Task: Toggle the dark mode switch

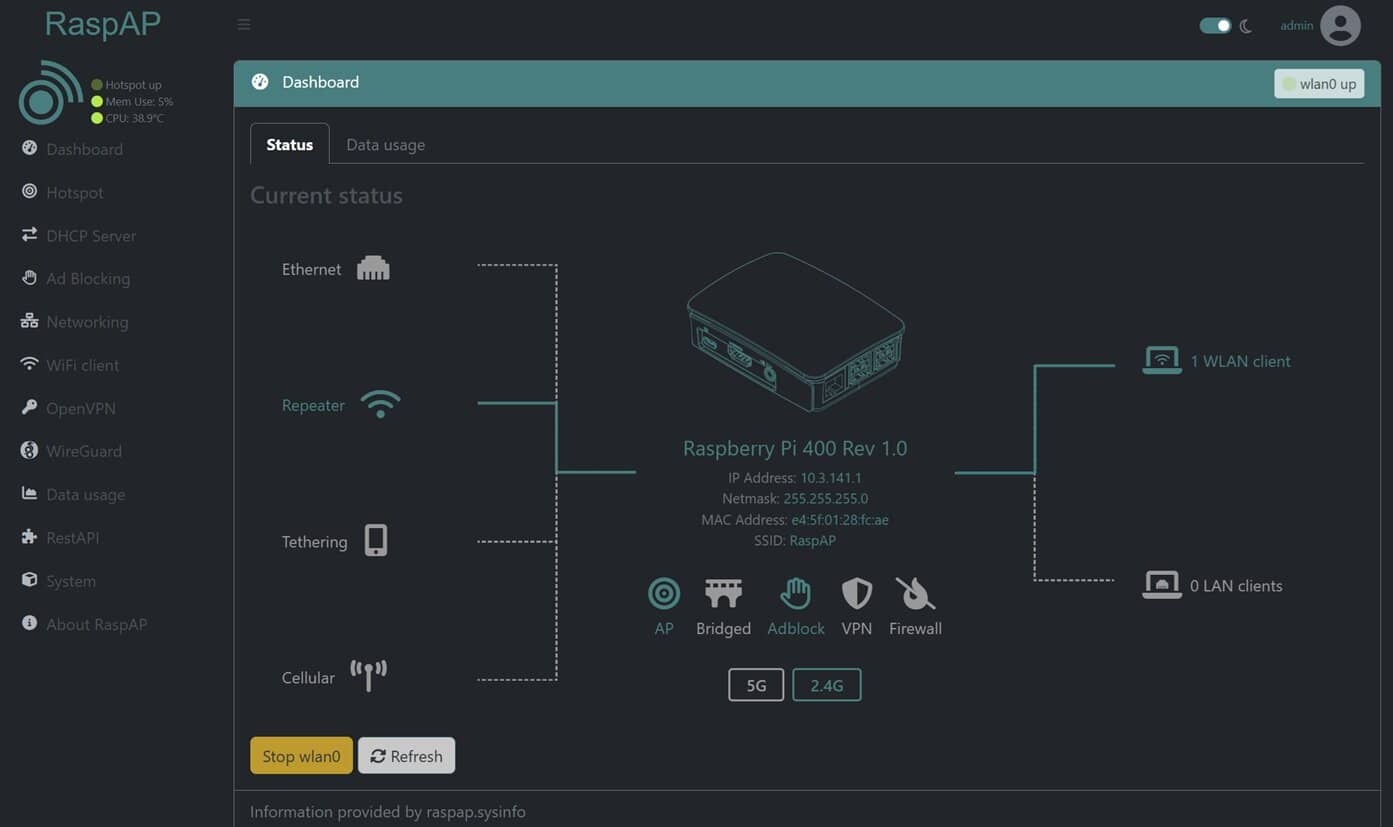Action: 1215,26
